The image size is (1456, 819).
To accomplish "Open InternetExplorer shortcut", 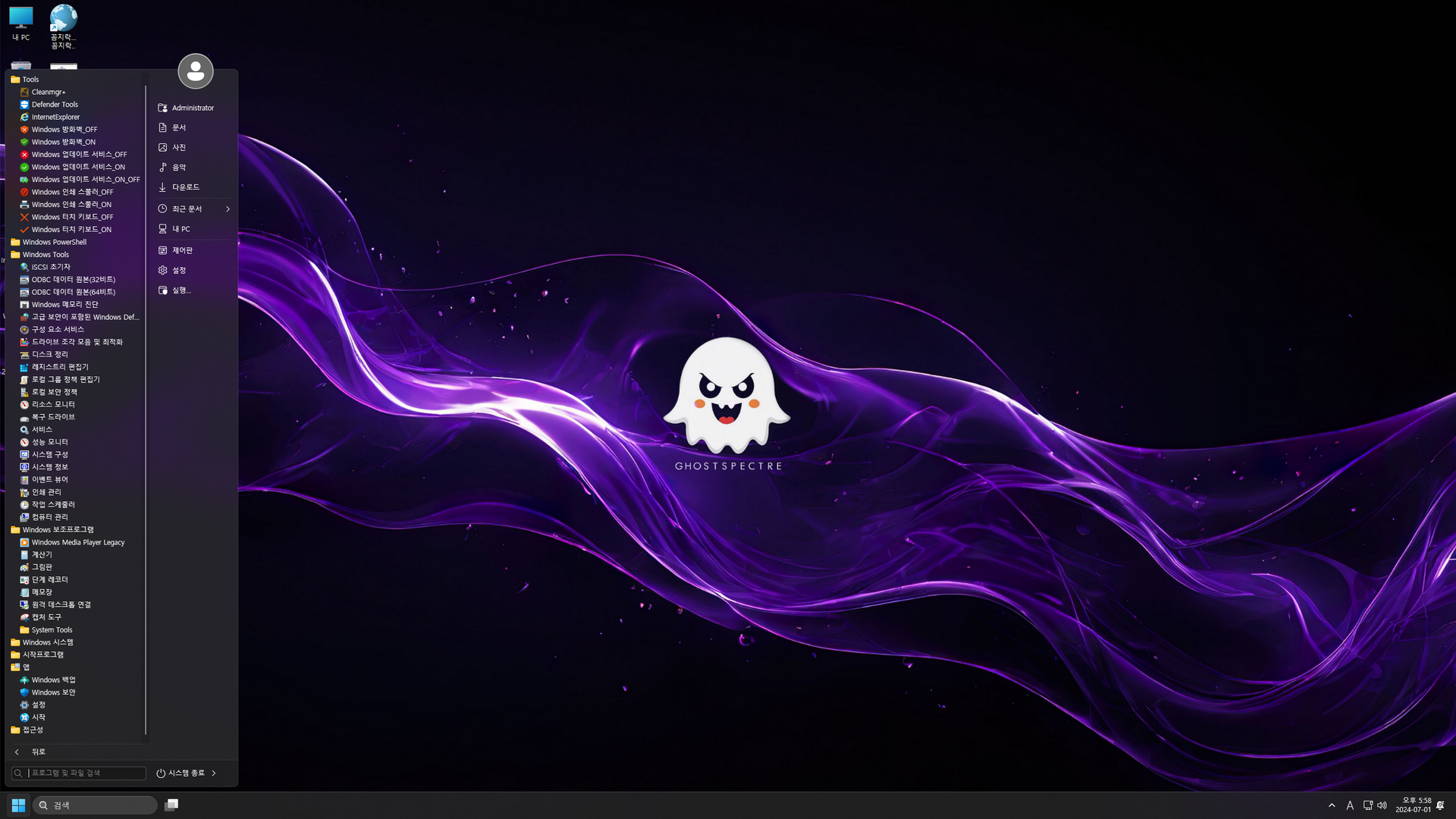I will (x=55, y=117).
